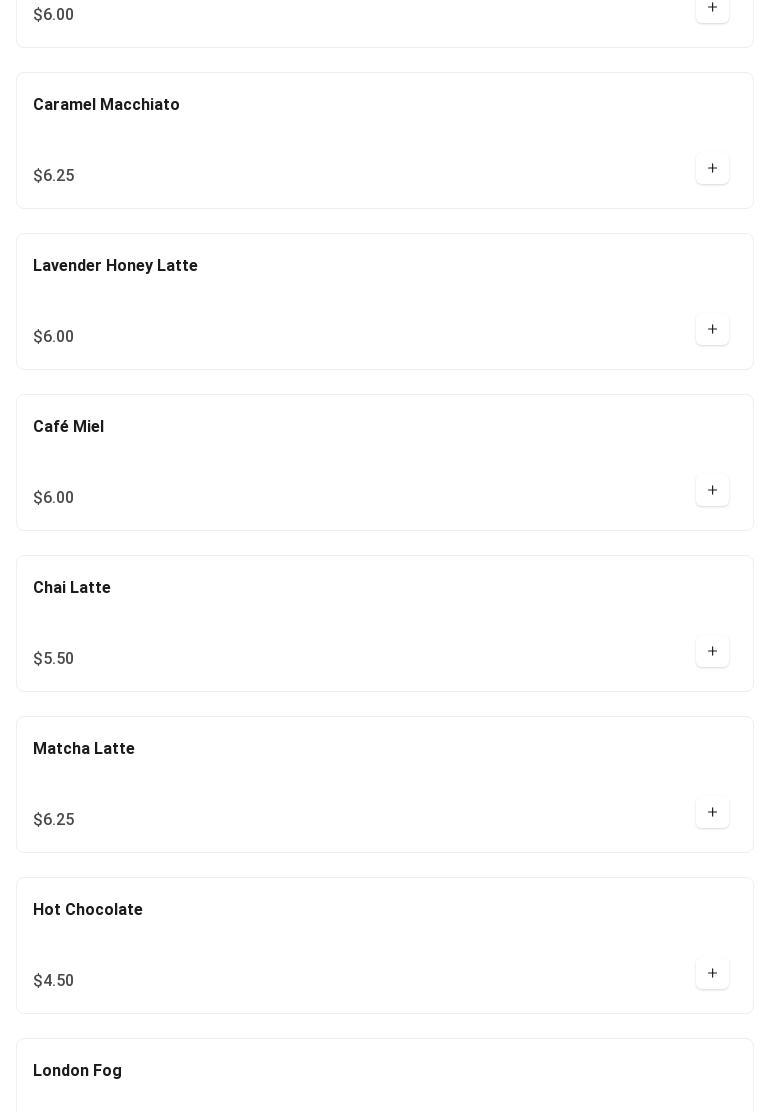Click the partially visible plus button at top
This screenshot has width=770, height=1112.
[x=712, y=10]
